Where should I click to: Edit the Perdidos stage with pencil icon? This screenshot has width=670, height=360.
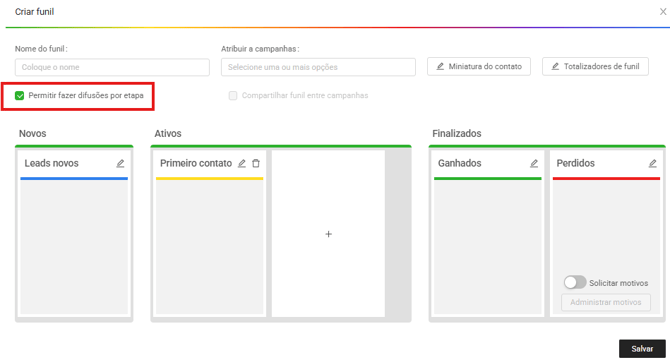652,164
